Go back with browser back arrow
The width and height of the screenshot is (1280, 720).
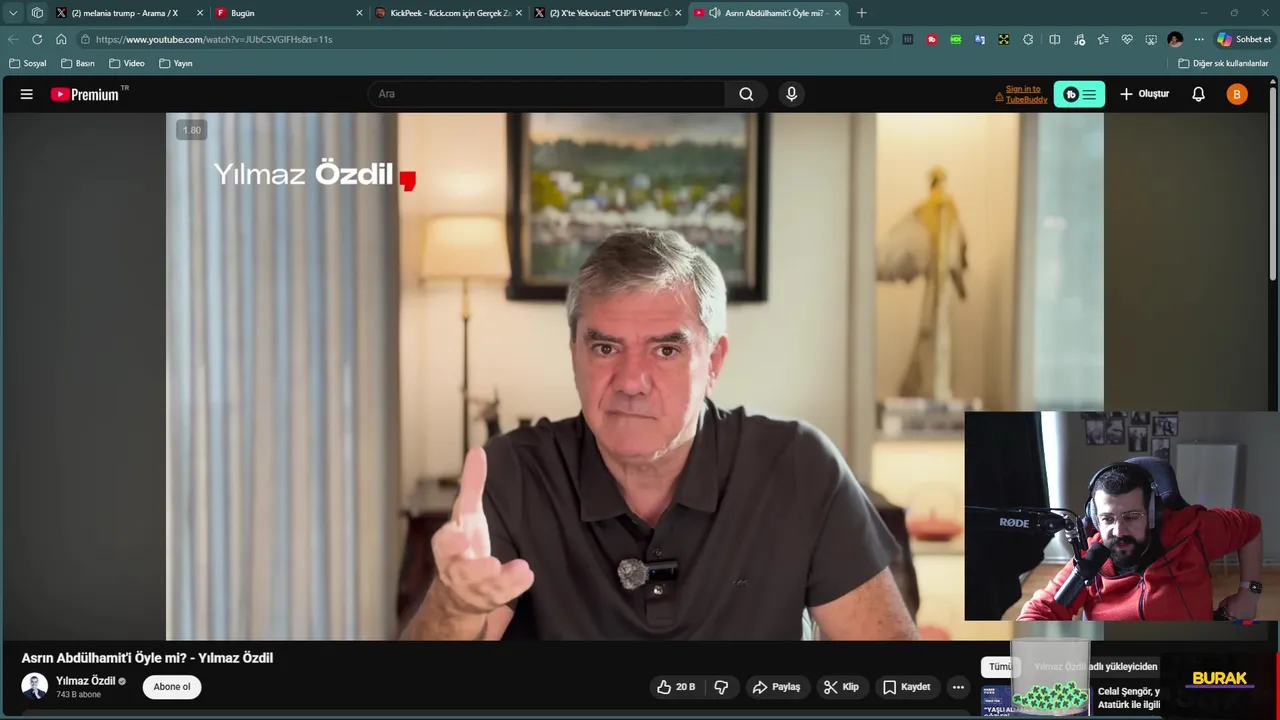(x=13, y=39)
